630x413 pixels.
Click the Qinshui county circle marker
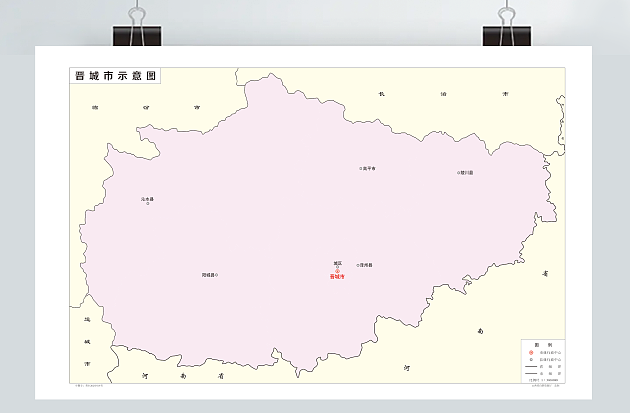147,203
